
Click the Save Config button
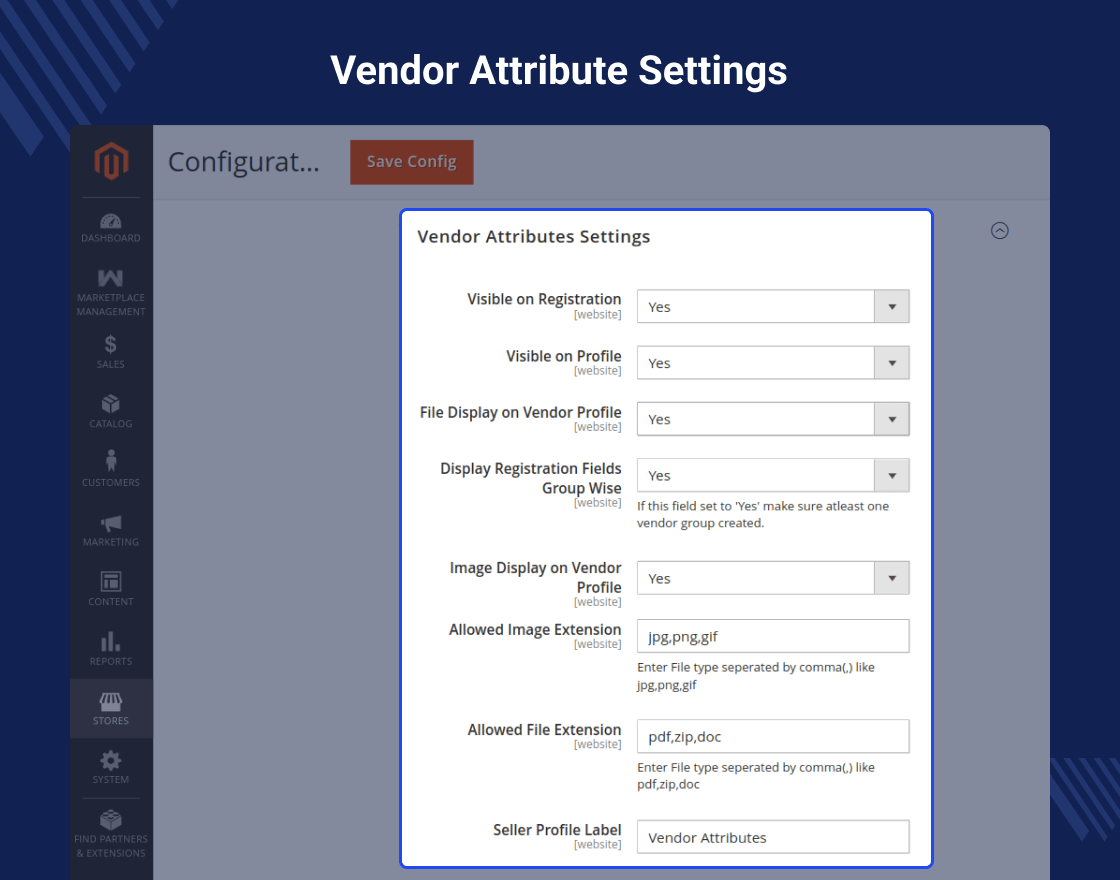(x=411, y=162)
